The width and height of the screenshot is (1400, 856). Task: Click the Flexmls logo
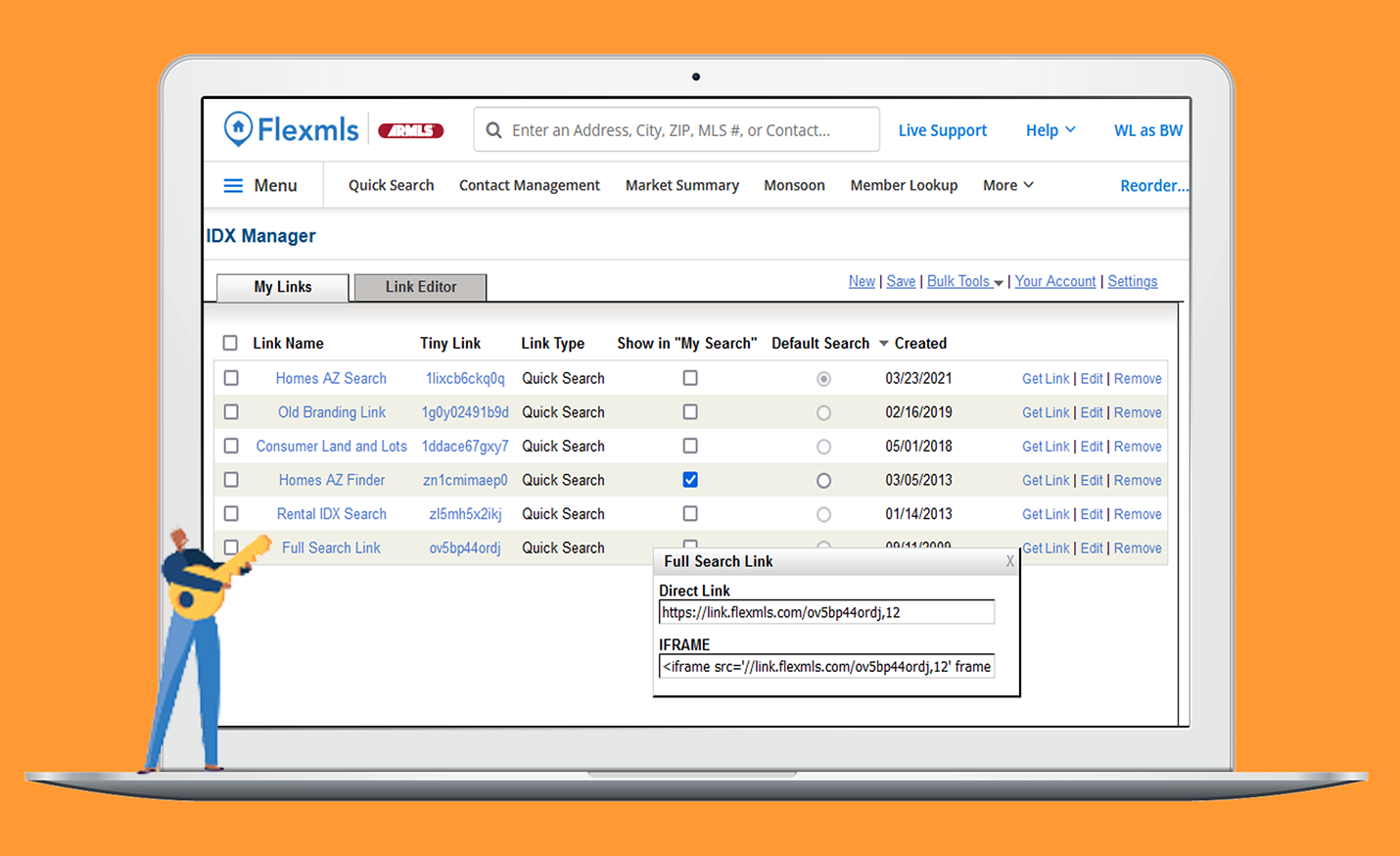coord(291,129)
